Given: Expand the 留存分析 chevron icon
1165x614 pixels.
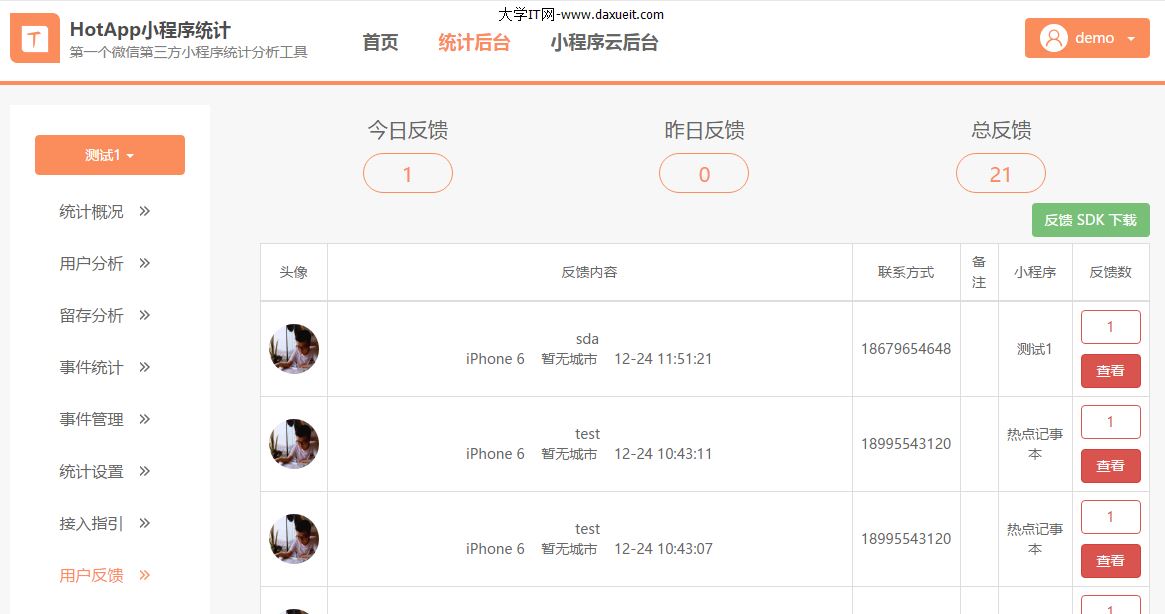Looking at the screenshot, I should (x=144, y=315).
